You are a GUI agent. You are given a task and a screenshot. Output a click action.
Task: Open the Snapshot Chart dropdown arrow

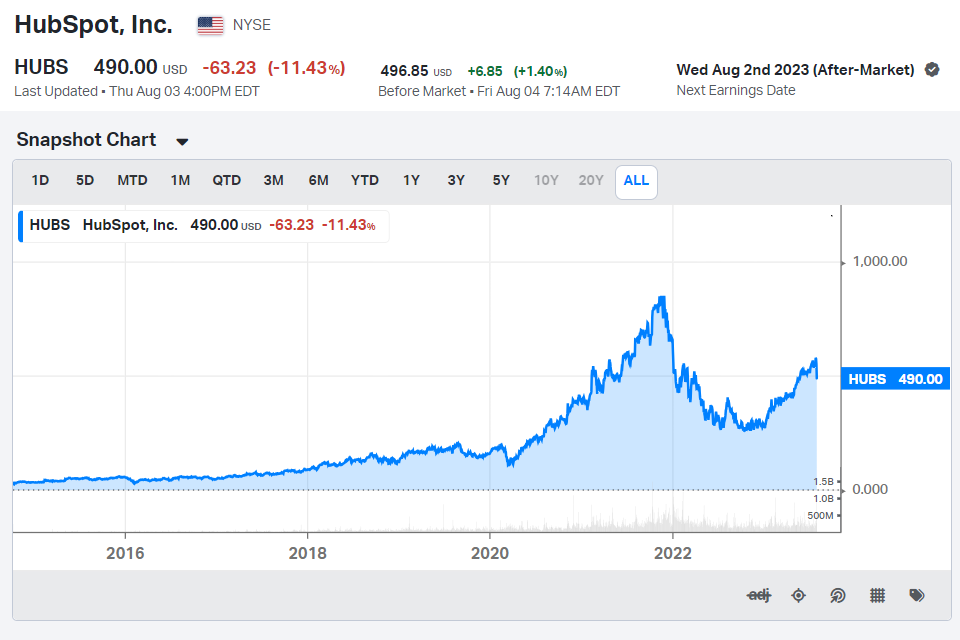182,141
